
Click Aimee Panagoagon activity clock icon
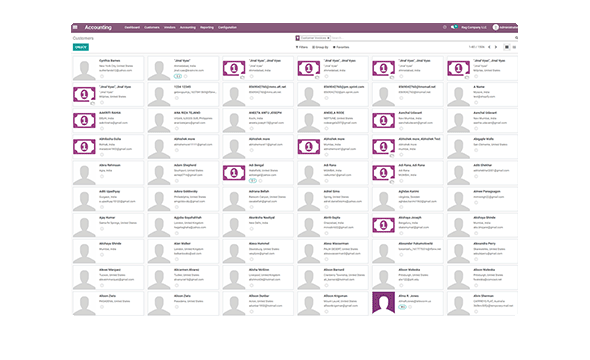(x=476, y=203)
